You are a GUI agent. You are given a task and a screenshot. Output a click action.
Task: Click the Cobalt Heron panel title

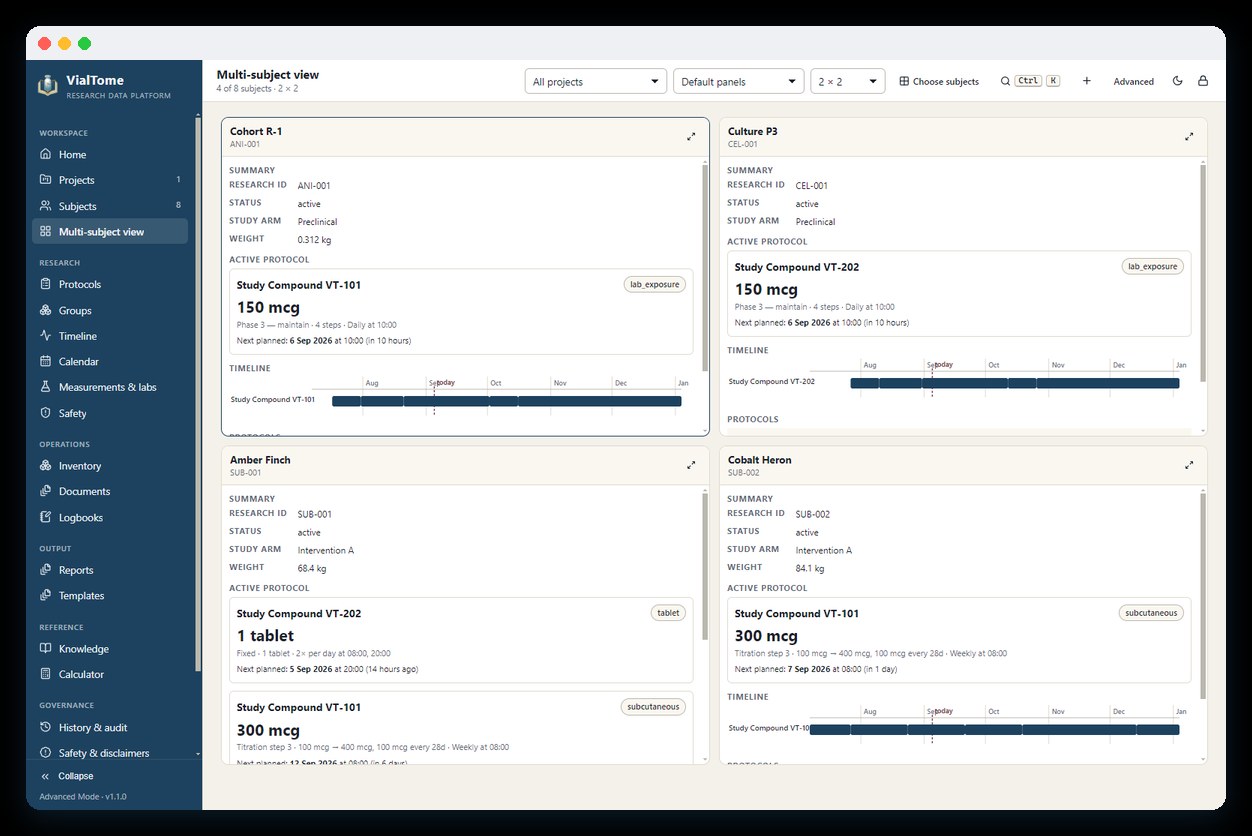(x=760, y=460)
